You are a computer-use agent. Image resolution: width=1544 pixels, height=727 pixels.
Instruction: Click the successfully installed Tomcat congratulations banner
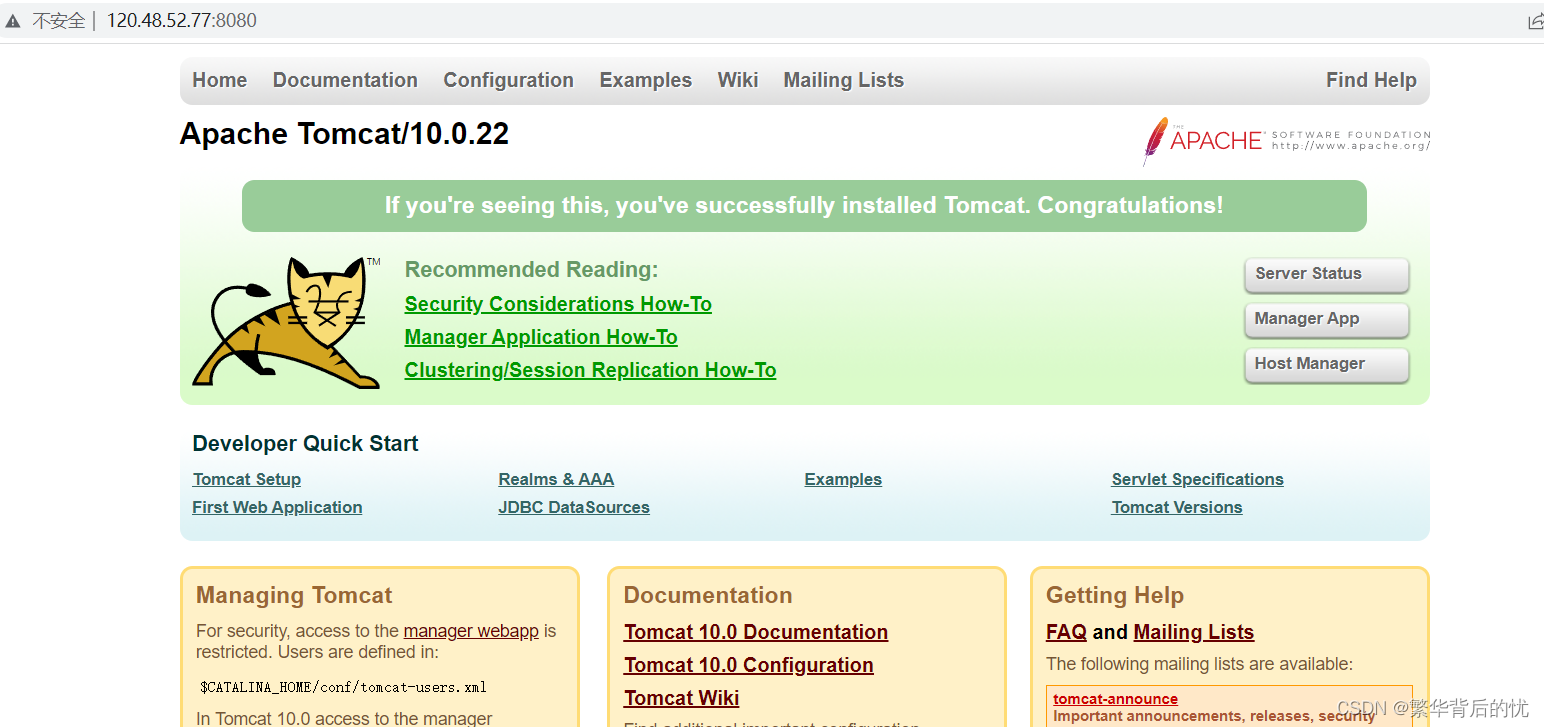(804, 206)
